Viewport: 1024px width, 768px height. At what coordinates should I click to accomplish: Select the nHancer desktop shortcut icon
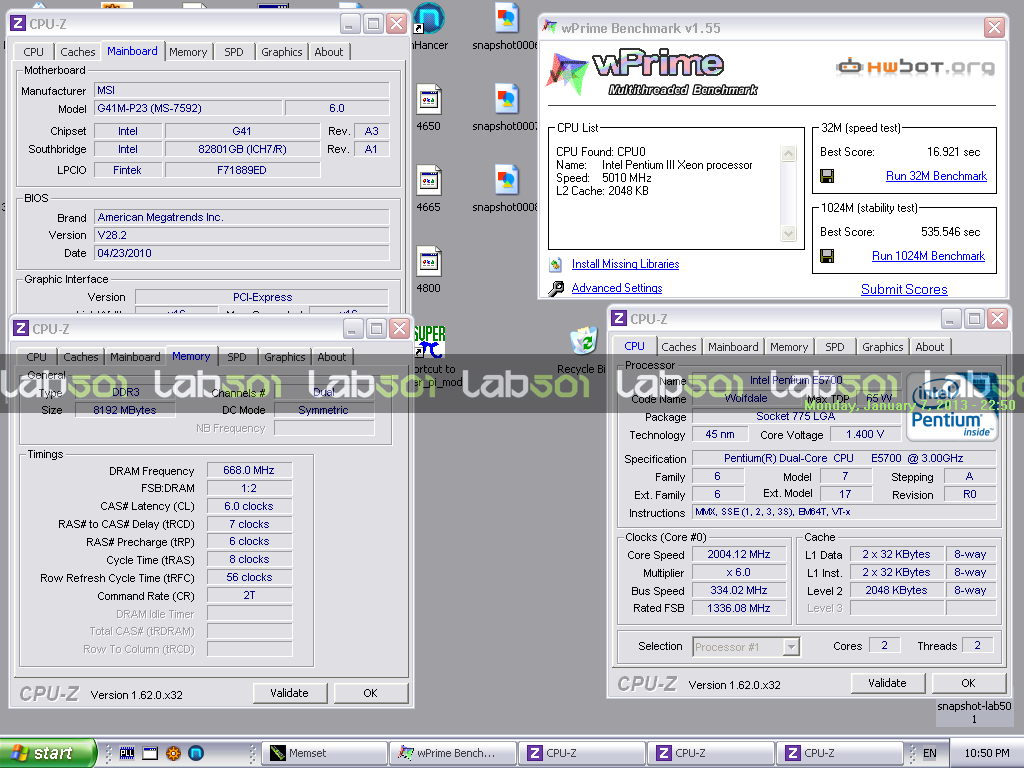tap(429, 18)
